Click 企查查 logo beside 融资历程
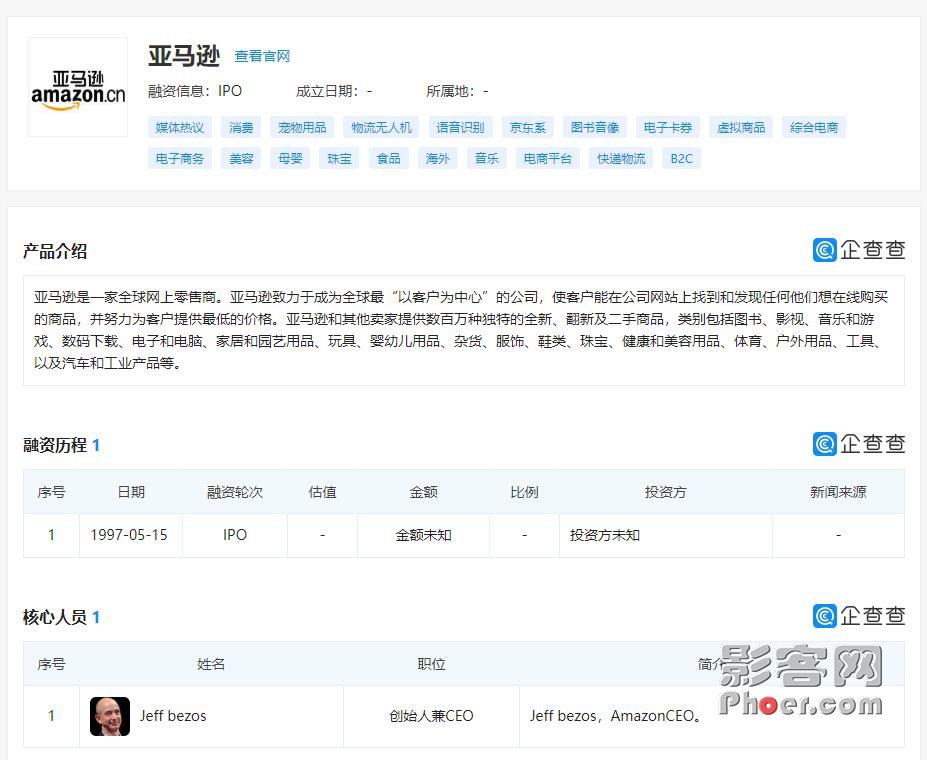Viewport: 927px width, 760px height. click(x=858, y=444)
